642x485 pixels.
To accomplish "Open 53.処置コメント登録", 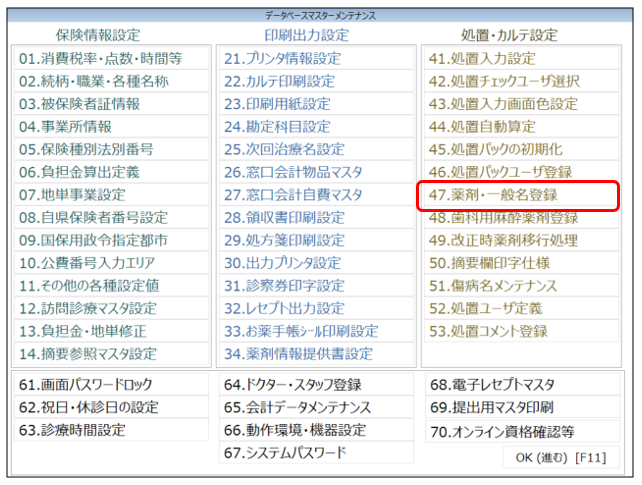I will pos(488,331).
